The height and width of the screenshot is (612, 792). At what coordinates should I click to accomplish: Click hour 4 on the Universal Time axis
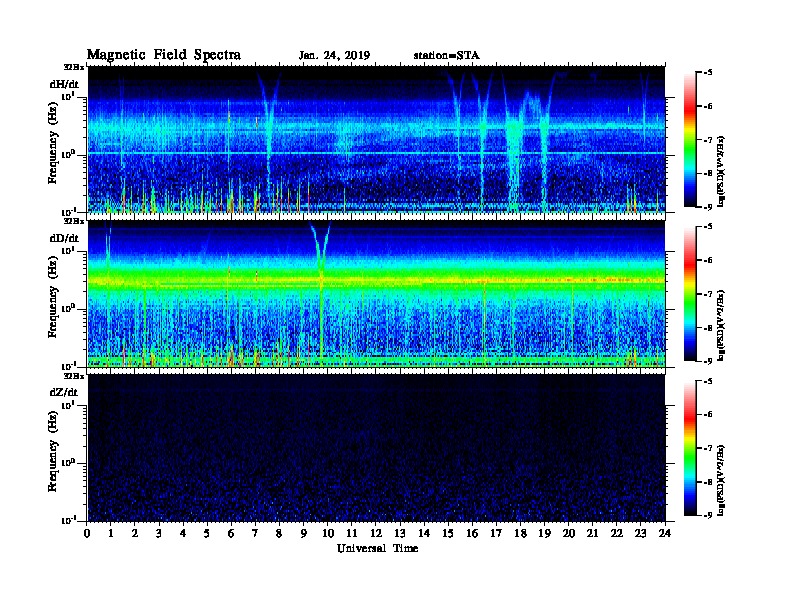(x=183, y=534)
